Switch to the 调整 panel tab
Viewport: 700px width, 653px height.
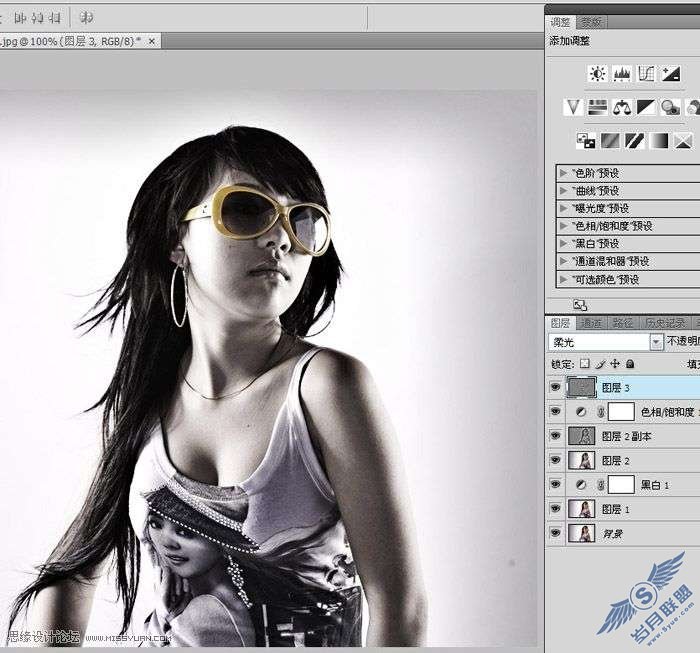point(560,22)
